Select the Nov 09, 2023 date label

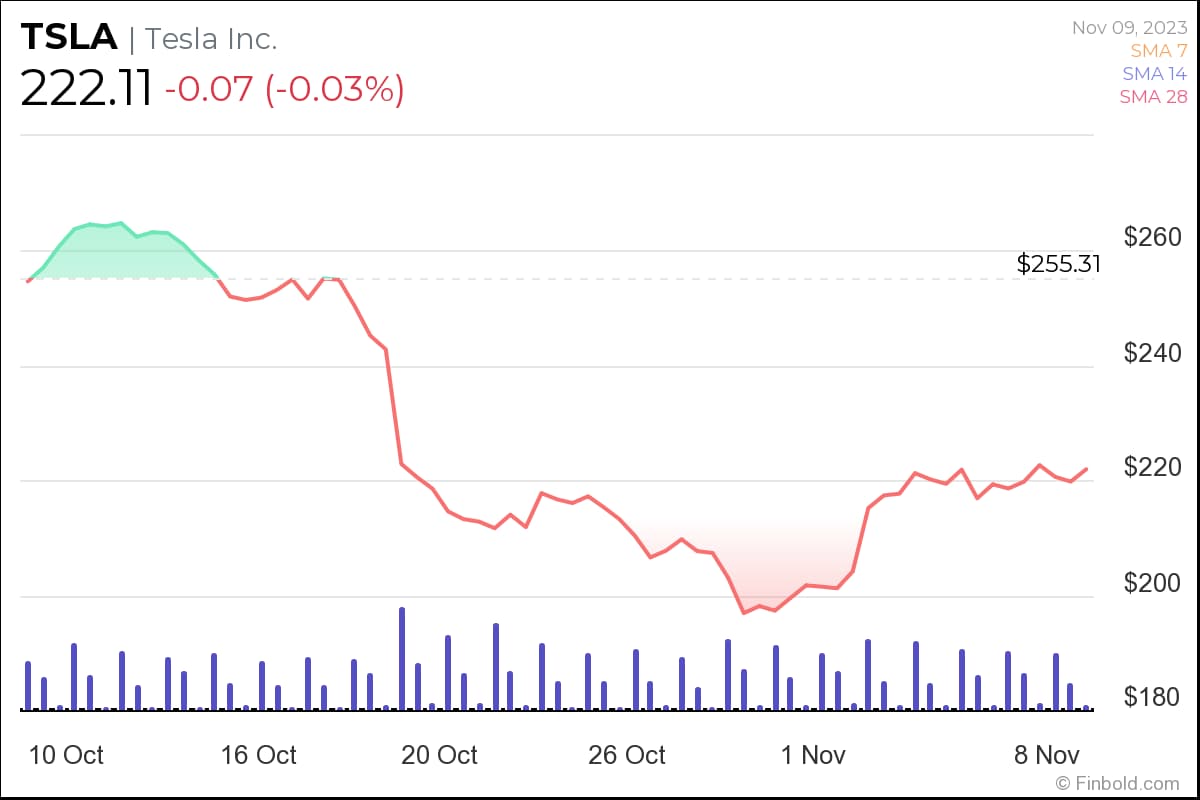1129,27
